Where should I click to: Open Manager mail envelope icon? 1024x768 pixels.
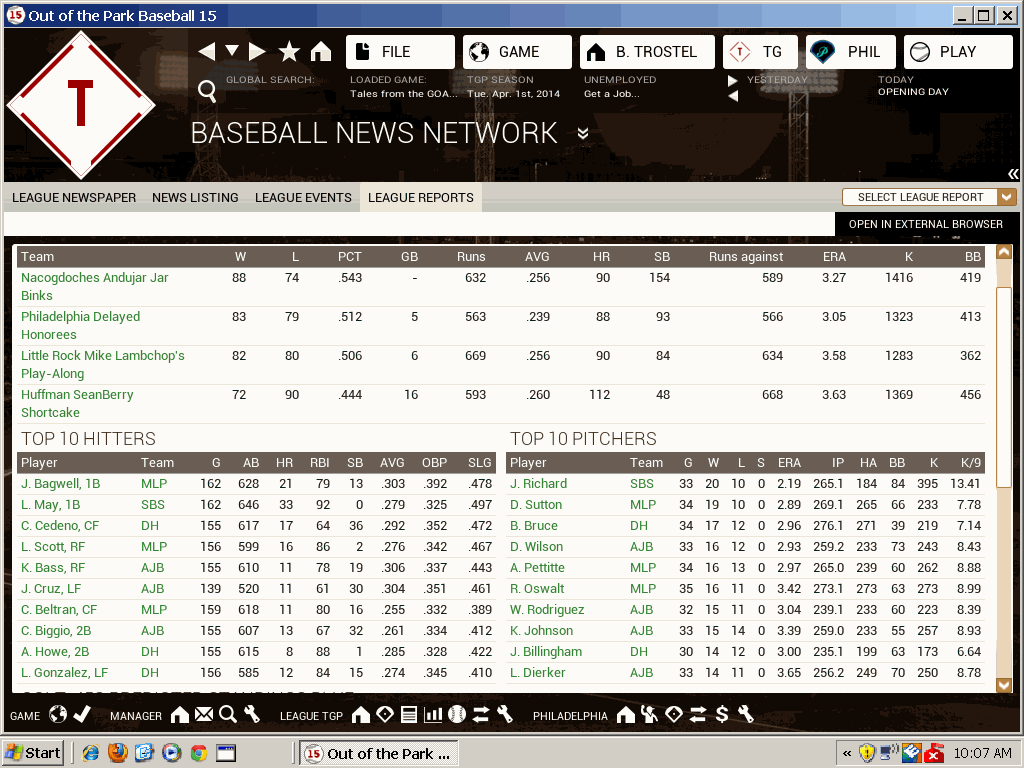point(204,714)
